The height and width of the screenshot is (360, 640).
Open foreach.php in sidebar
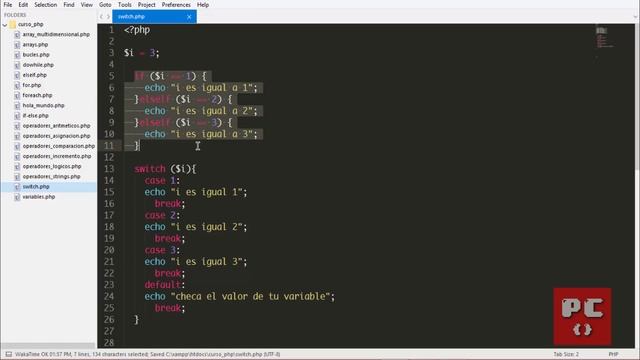(37, 96)
